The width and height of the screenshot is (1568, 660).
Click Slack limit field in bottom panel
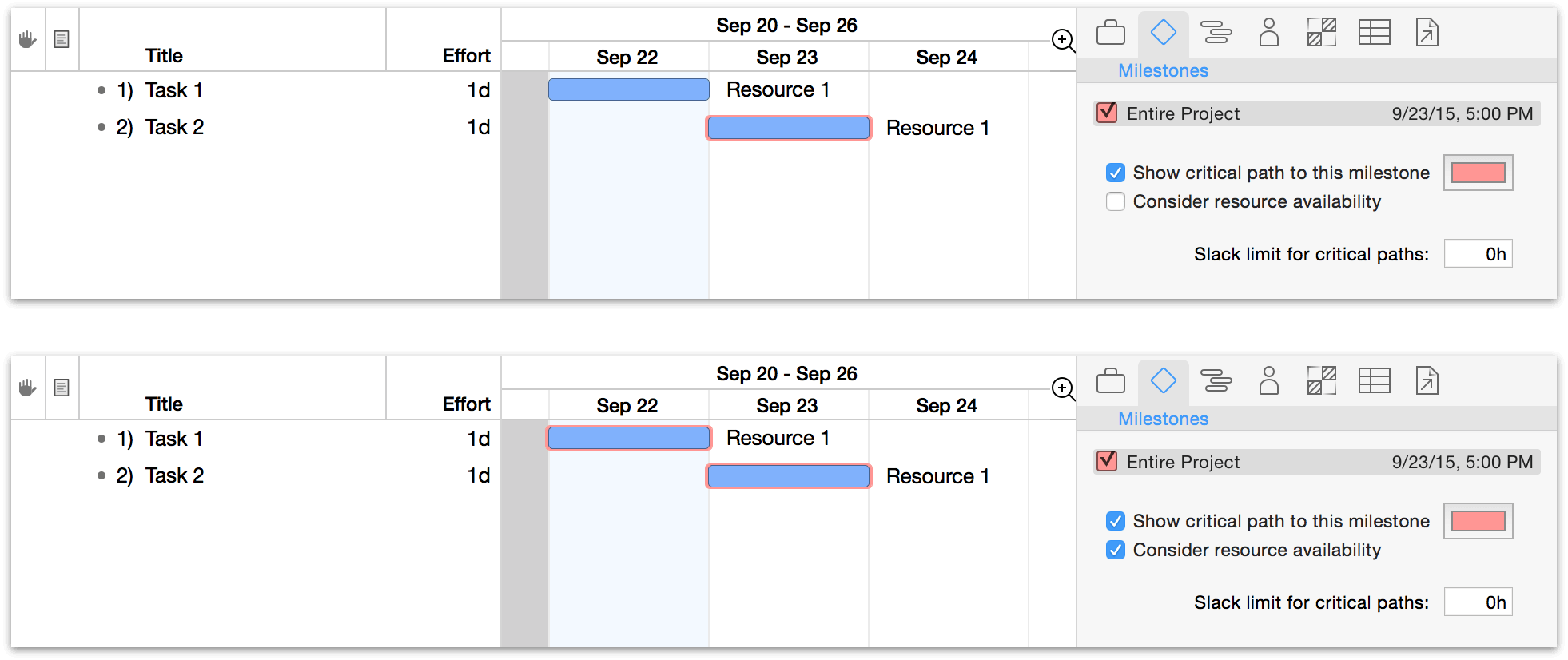(x=1478, y=602)
